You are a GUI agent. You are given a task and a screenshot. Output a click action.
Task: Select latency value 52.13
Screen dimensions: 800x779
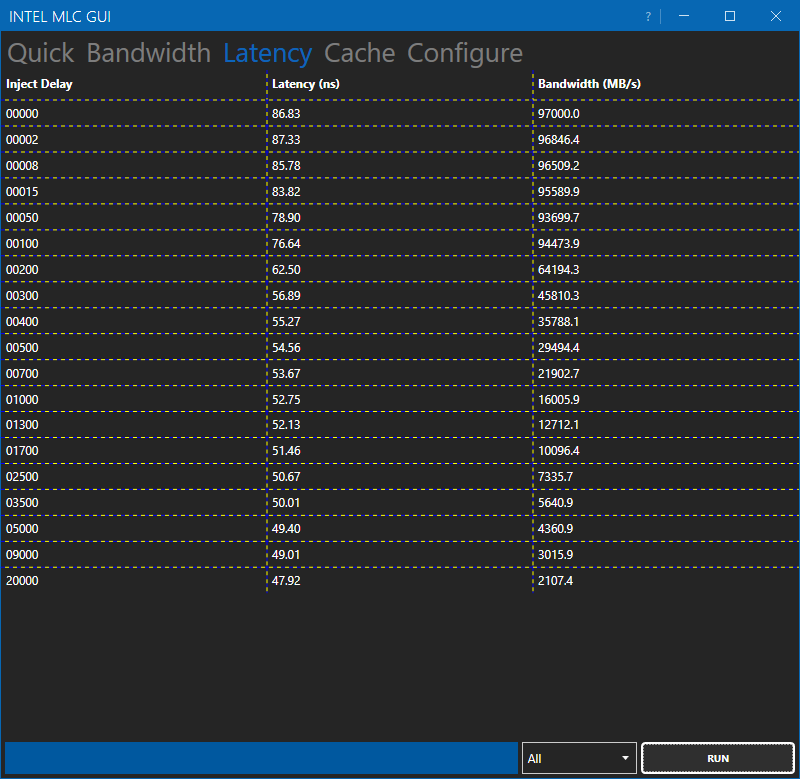[286, 425]
